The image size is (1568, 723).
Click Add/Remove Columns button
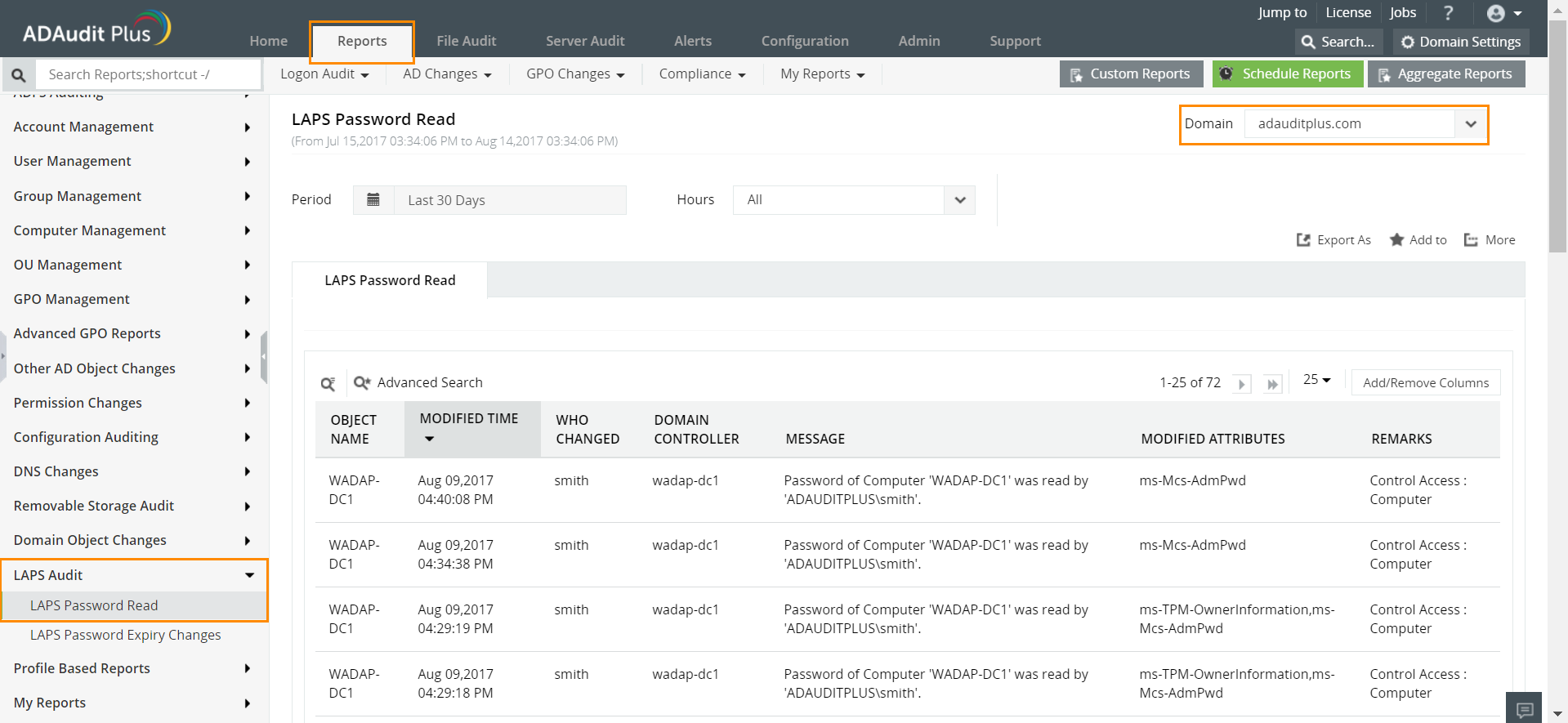click(x=1425, y=383)
